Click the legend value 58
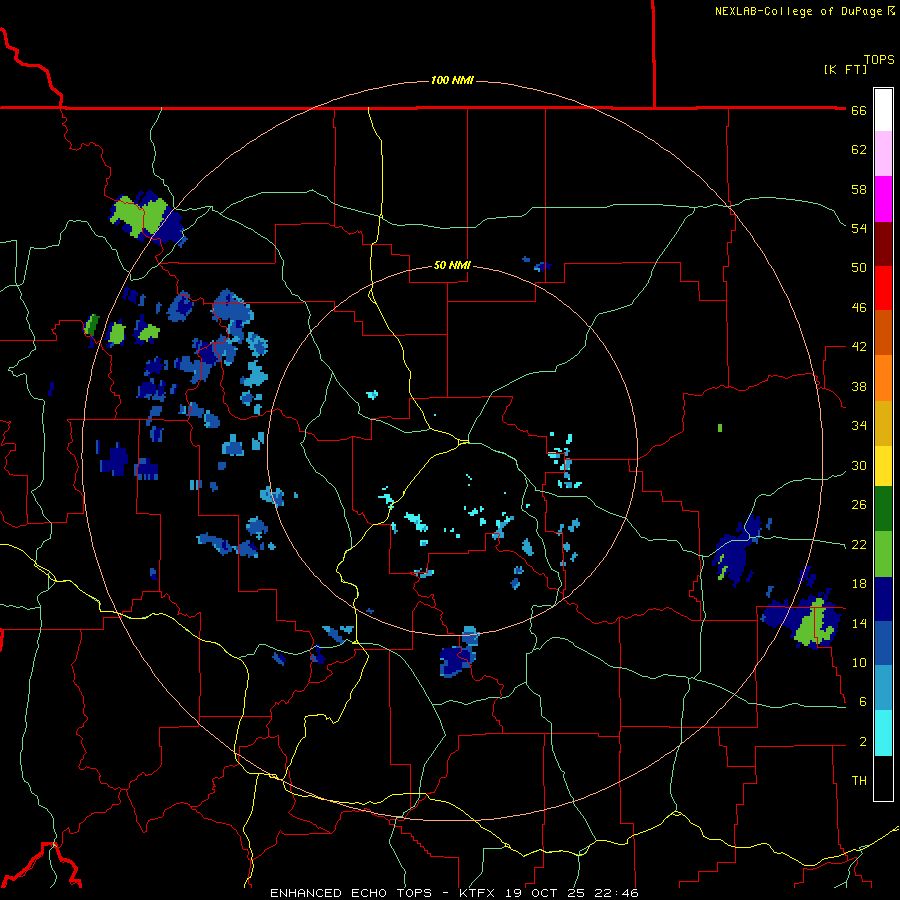The image size is (900, 900). pyautogui.click(x=859, y=189)
